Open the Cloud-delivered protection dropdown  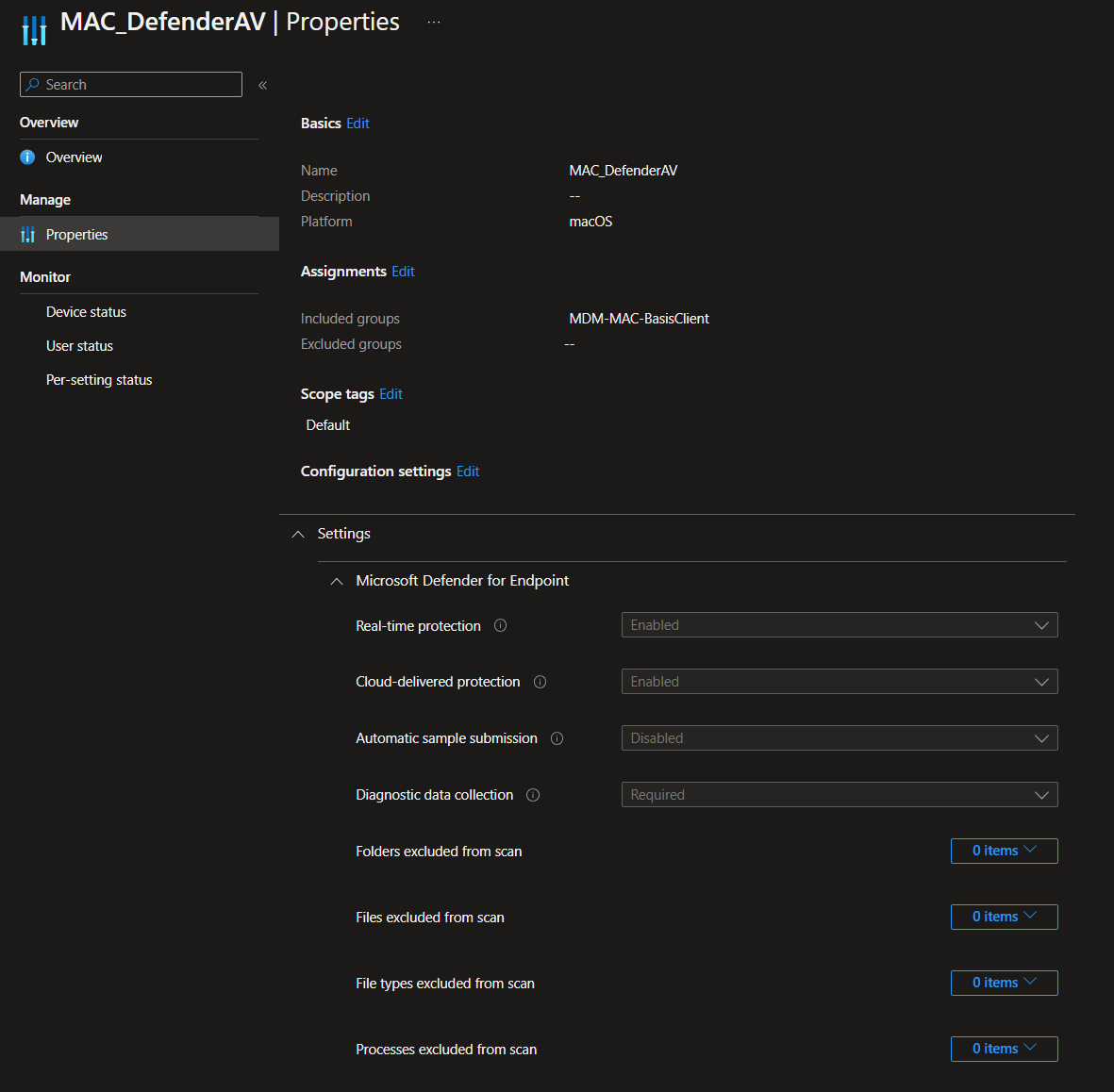tap(839, 682)
